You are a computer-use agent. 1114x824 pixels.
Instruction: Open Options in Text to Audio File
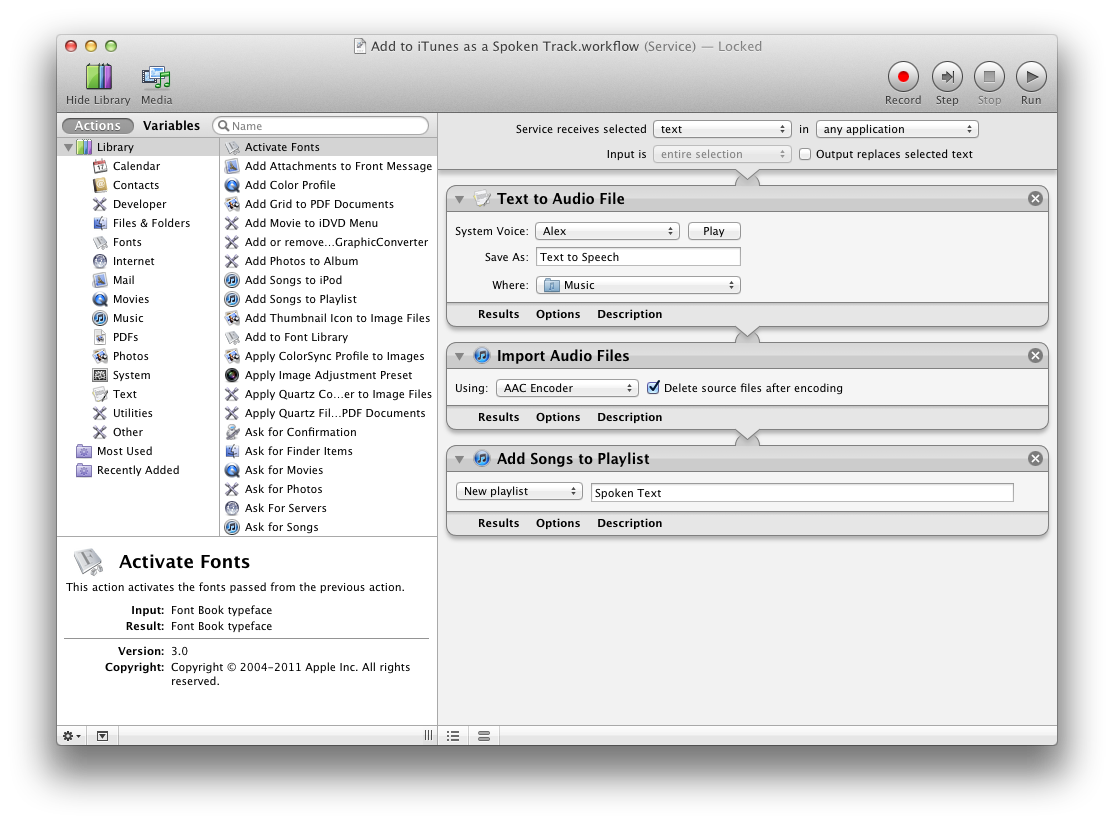(x=558, y=314)
